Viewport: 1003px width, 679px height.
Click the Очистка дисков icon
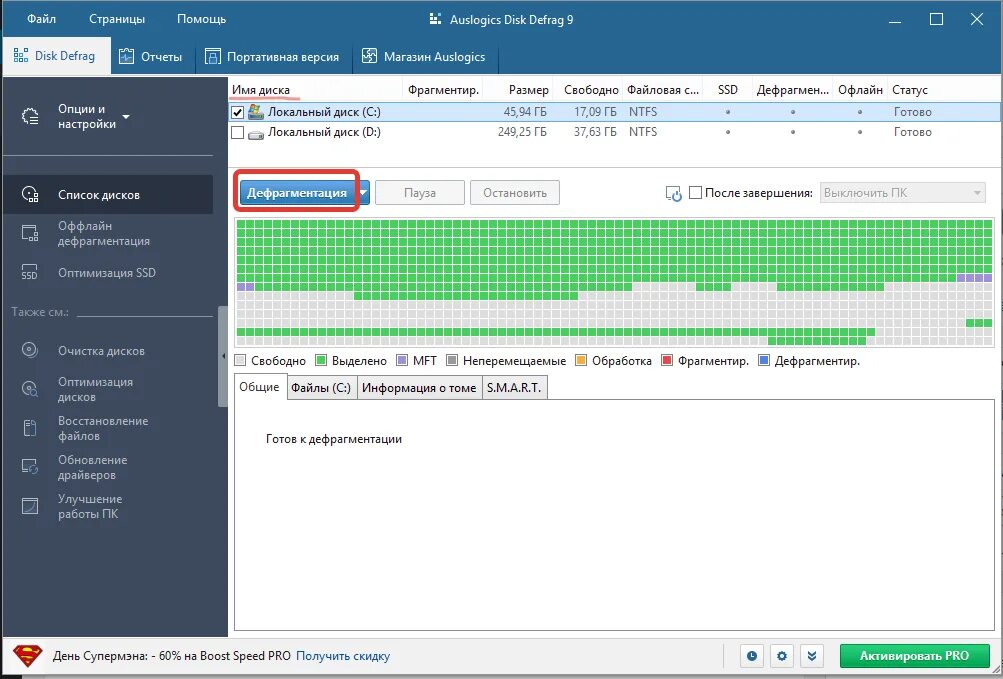pyautogui.click(x=30, y=350)
